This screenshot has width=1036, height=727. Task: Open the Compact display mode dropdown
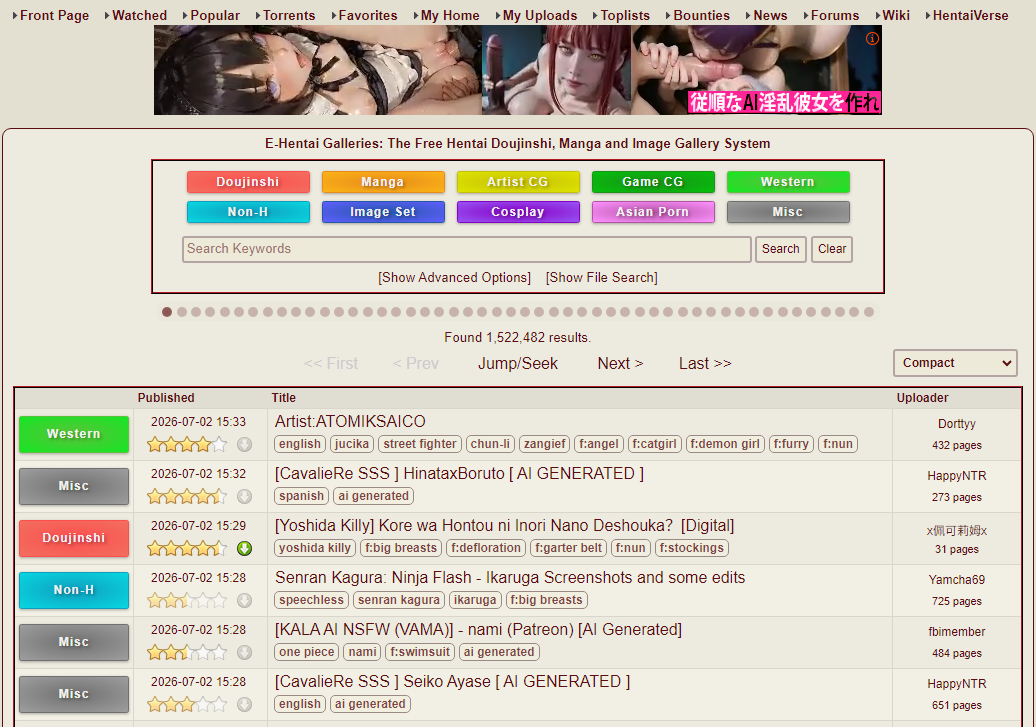955,363
